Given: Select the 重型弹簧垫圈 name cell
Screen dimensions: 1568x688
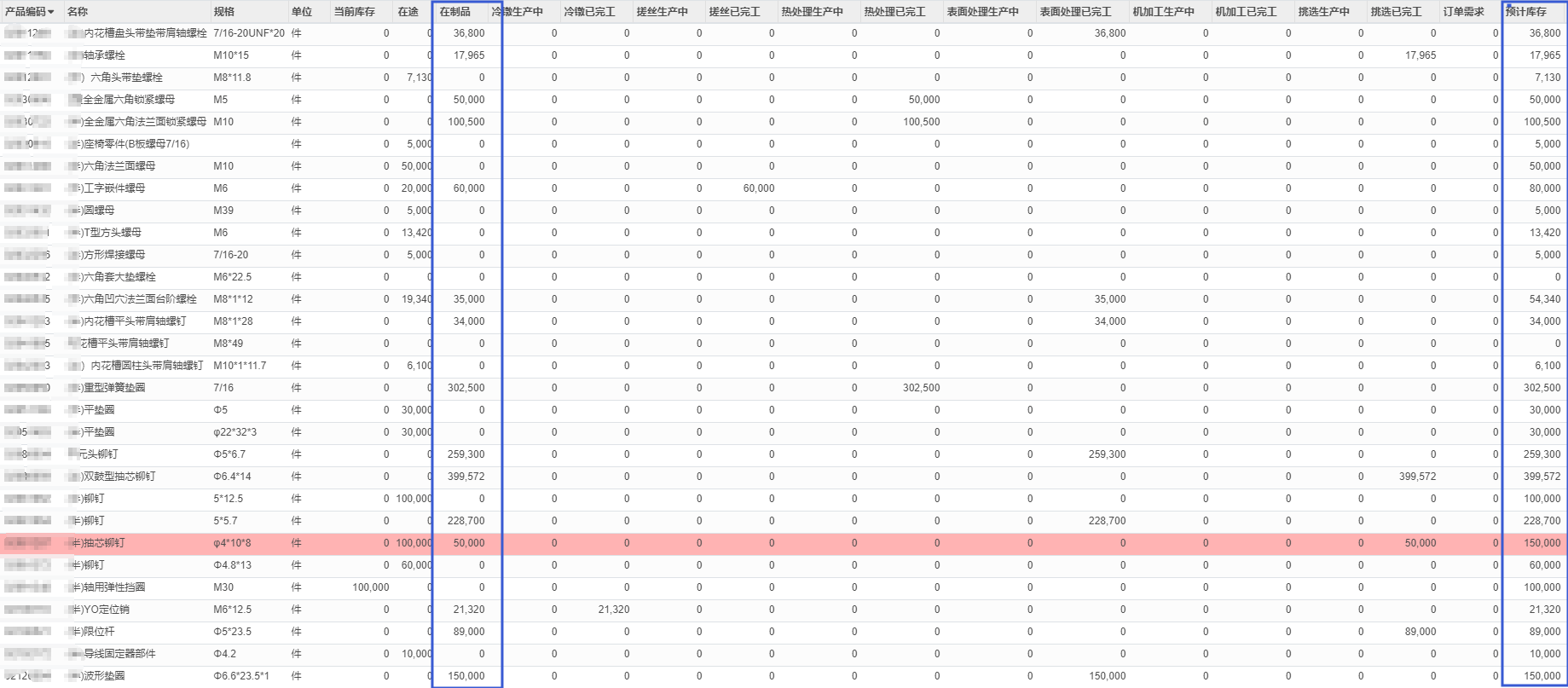Looking at the screenshot, I should point(114,388).
